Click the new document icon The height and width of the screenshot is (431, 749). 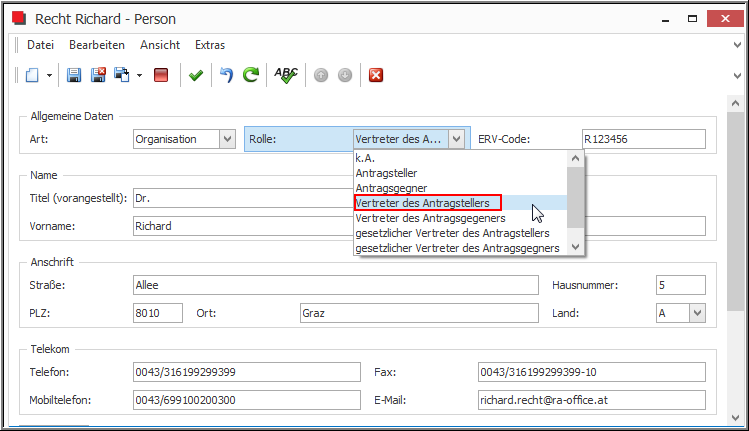click(32, 75)
